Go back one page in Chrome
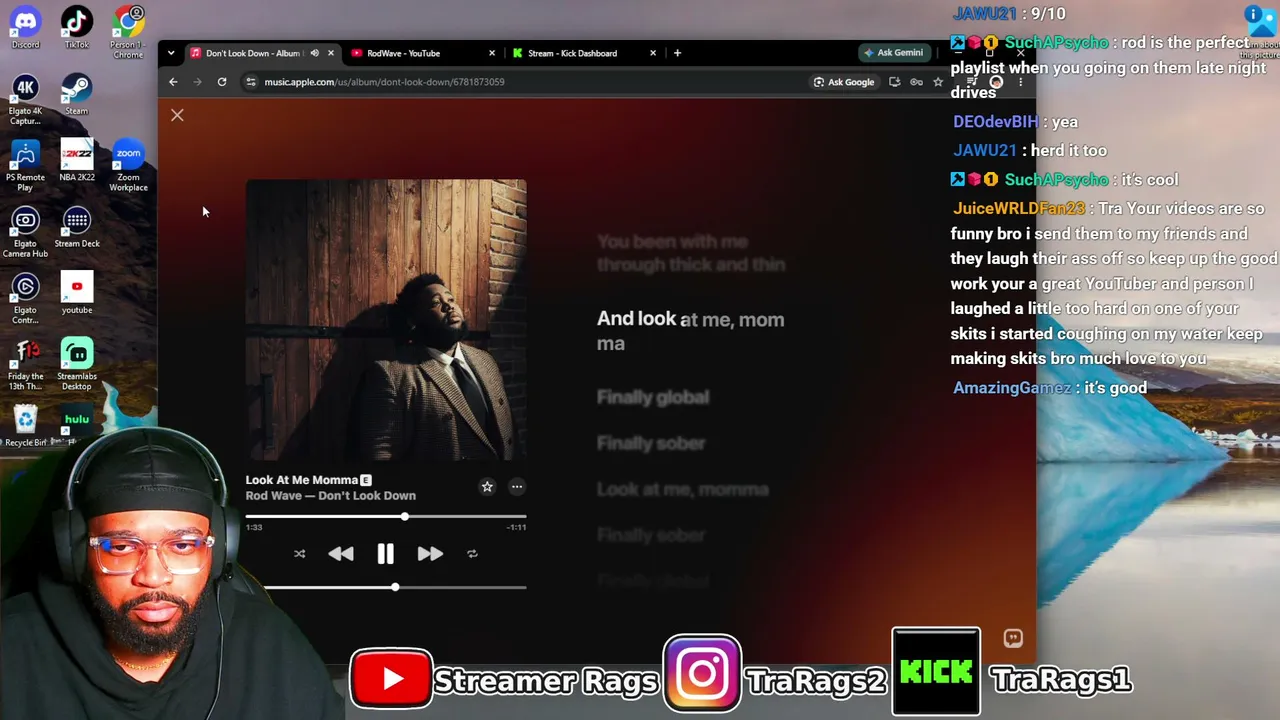 173,82
